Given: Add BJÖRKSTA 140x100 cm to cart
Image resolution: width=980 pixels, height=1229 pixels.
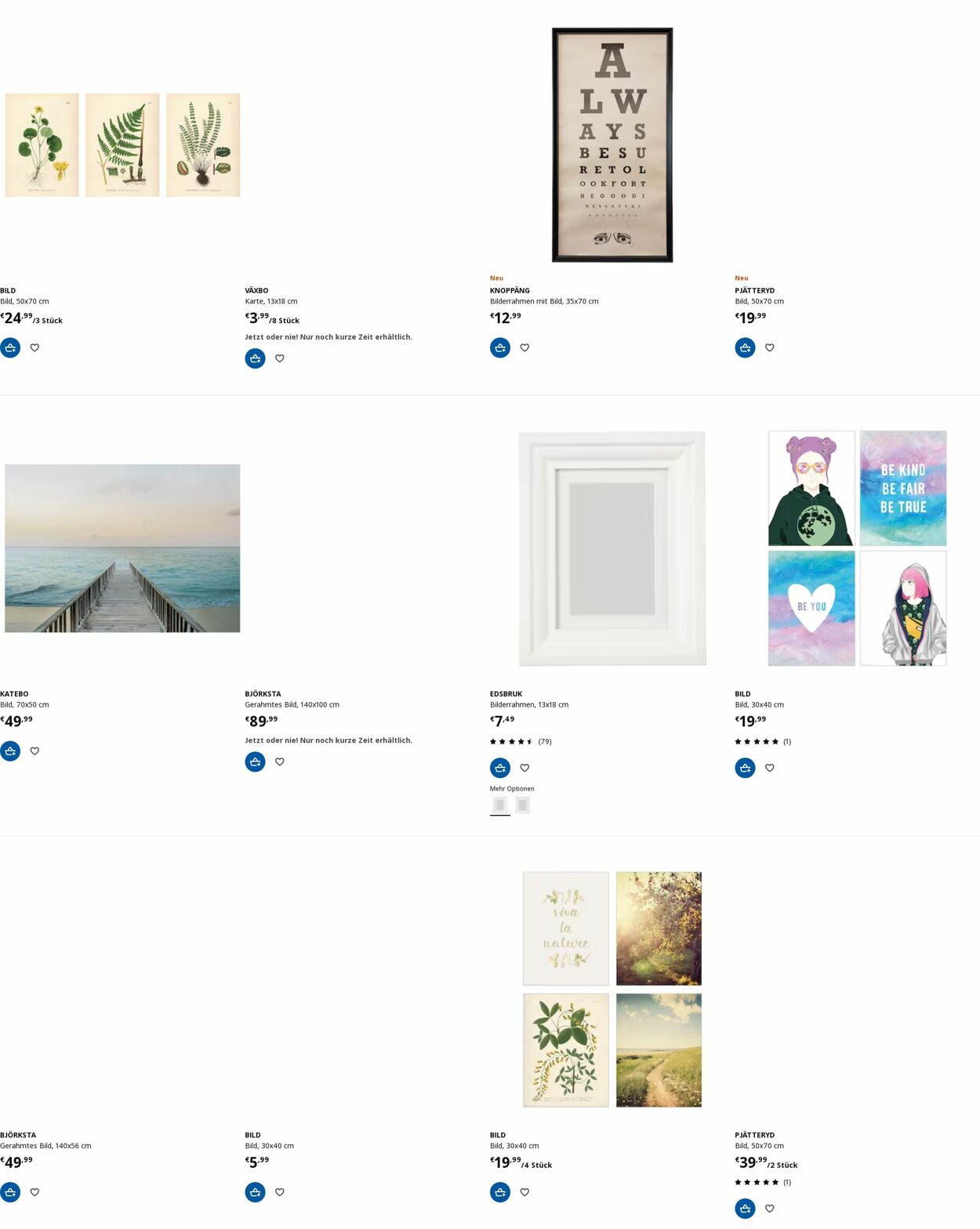Looking at the screenshot, I should click(255, 762).
